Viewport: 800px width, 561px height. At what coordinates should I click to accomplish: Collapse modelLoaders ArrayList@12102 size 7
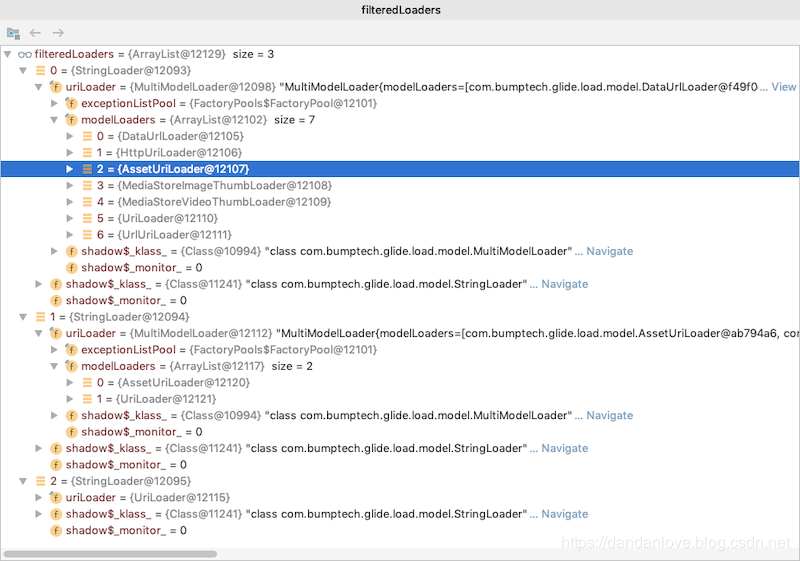[x=55, y=120]
